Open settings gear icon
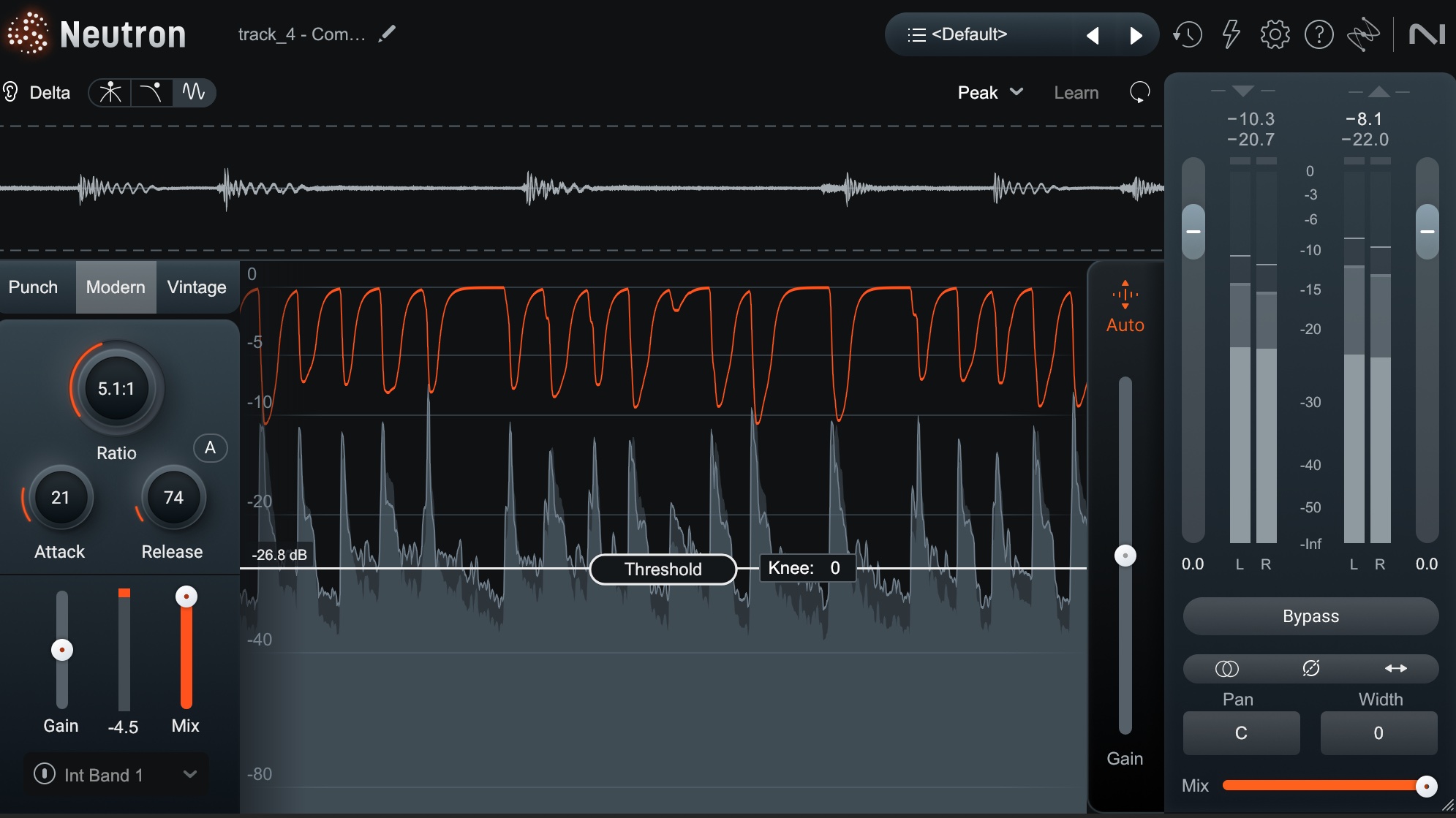Image resolution: width=1456 pixels, height=818 pixels. (1275, 34)
